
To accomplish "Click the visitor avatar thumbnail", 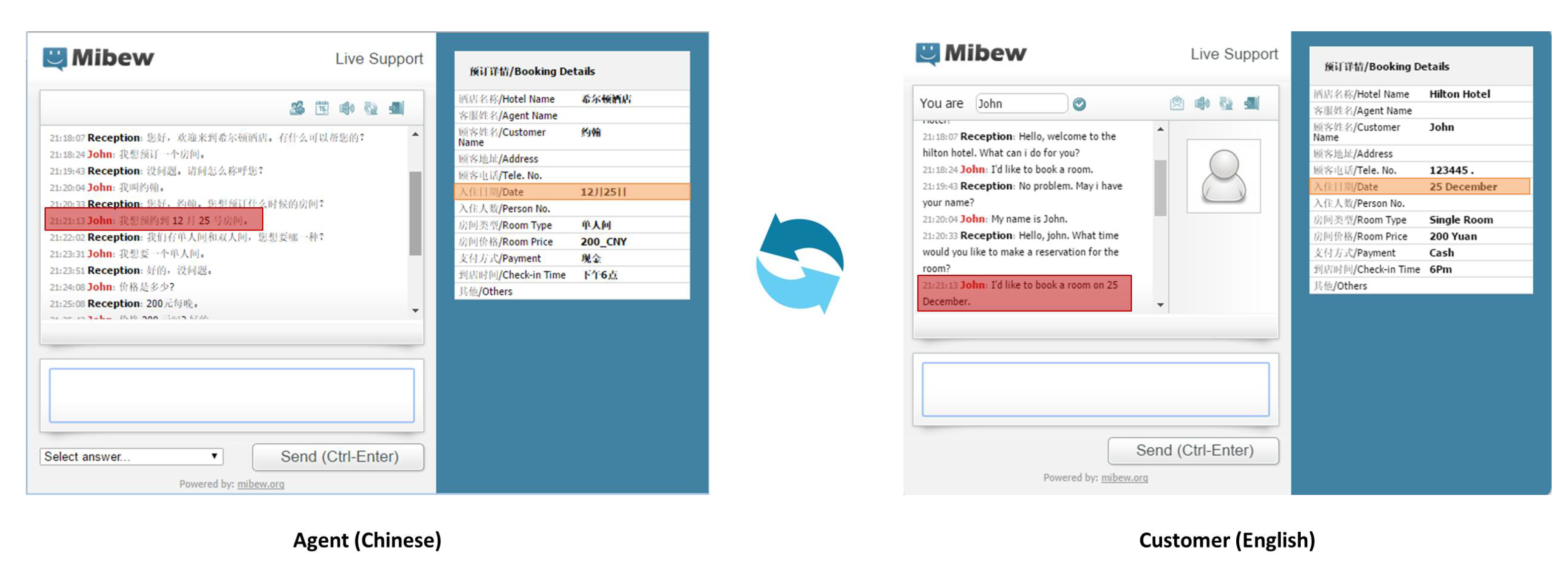I will click(1223, 176).
